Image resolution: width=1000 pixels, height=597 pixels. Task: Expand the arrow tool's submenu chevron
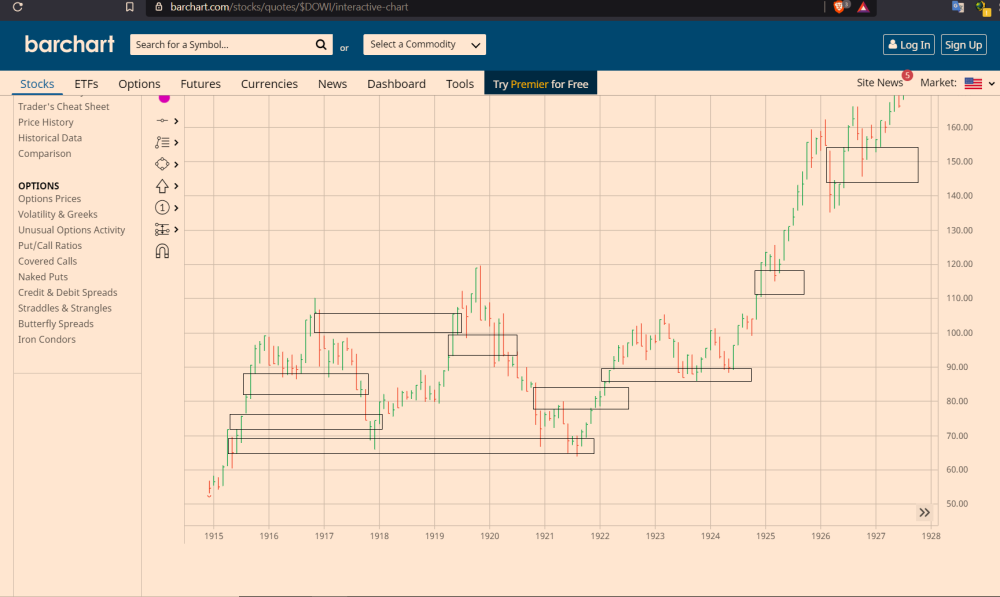pyautogui.click(x=176, y=186)
